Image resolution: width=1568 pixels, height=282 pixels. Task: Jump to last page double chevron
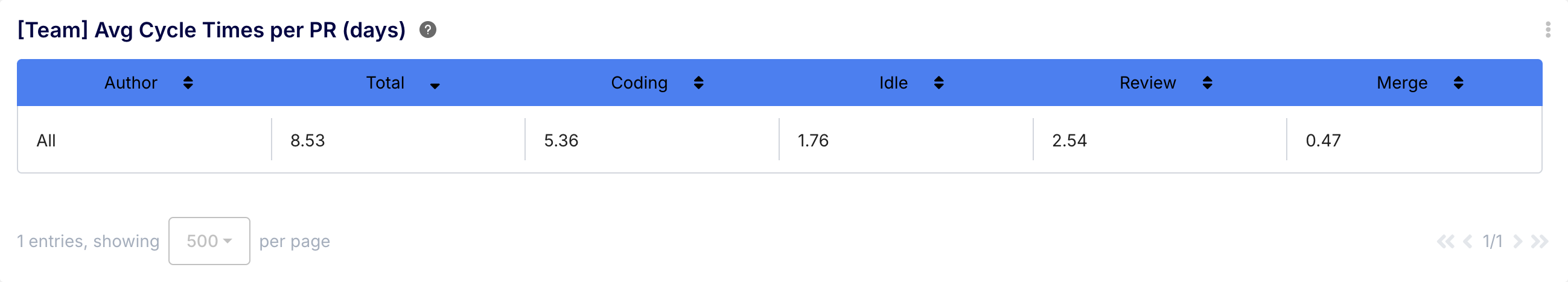tap(1540, 242)
